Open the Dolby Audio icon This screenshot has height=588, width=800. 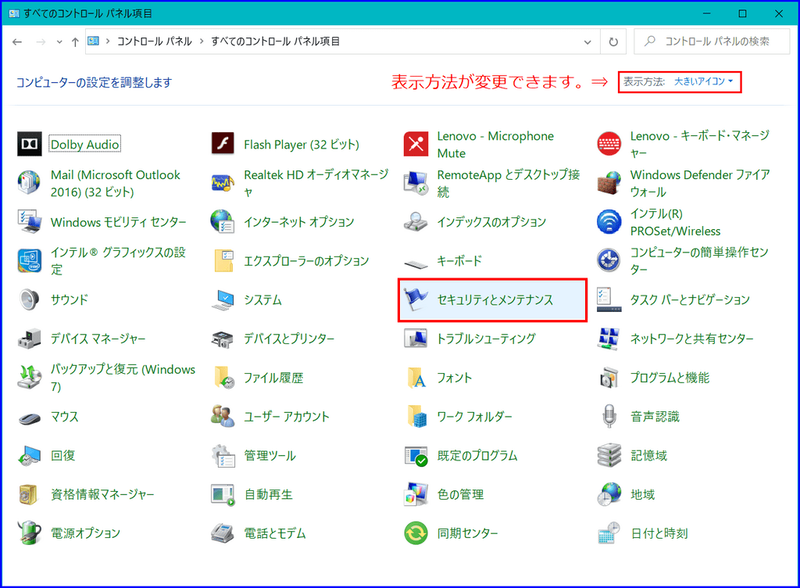[30, 144]
